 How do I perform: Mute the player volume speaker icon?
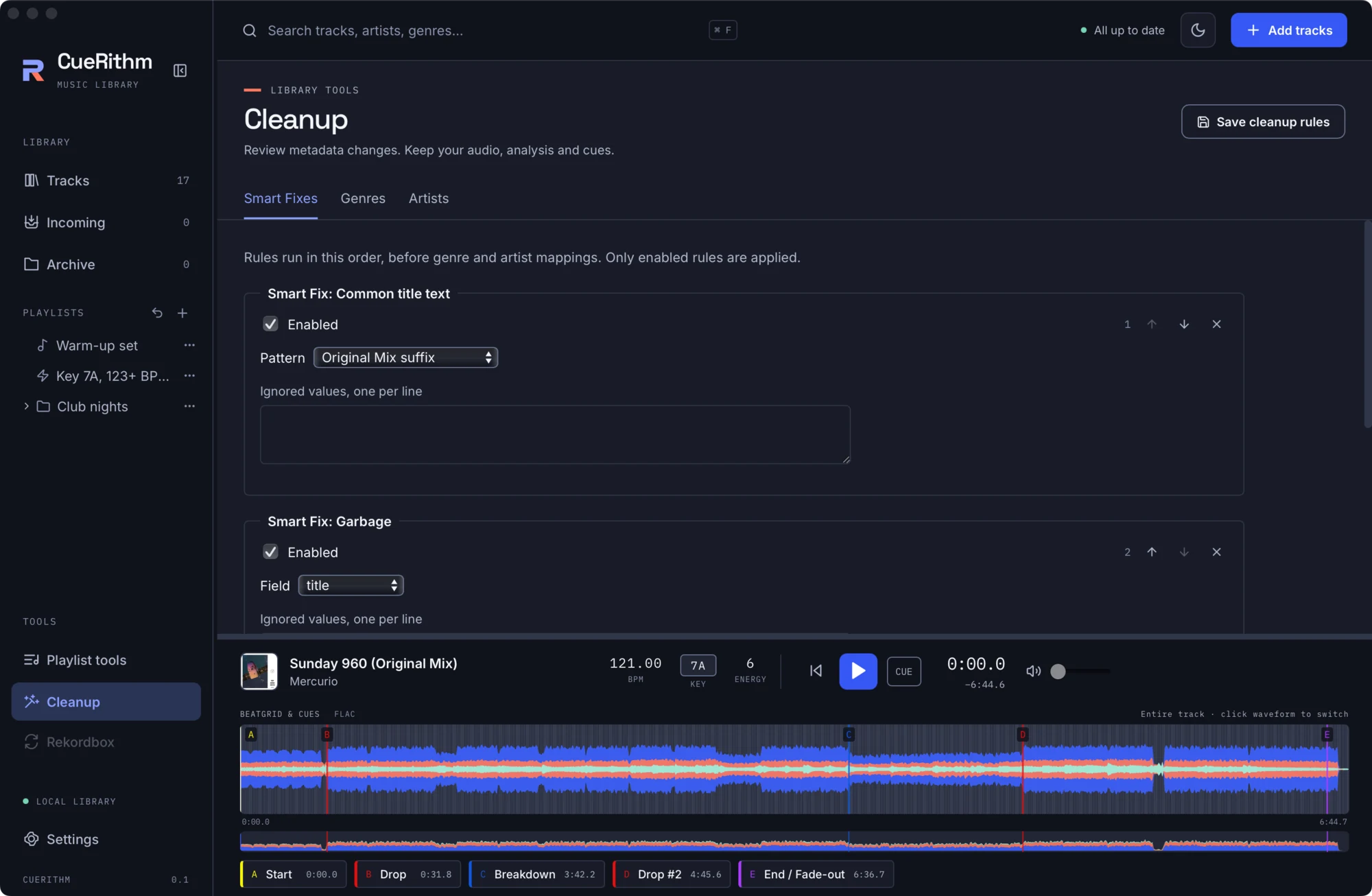point(1033,671)
